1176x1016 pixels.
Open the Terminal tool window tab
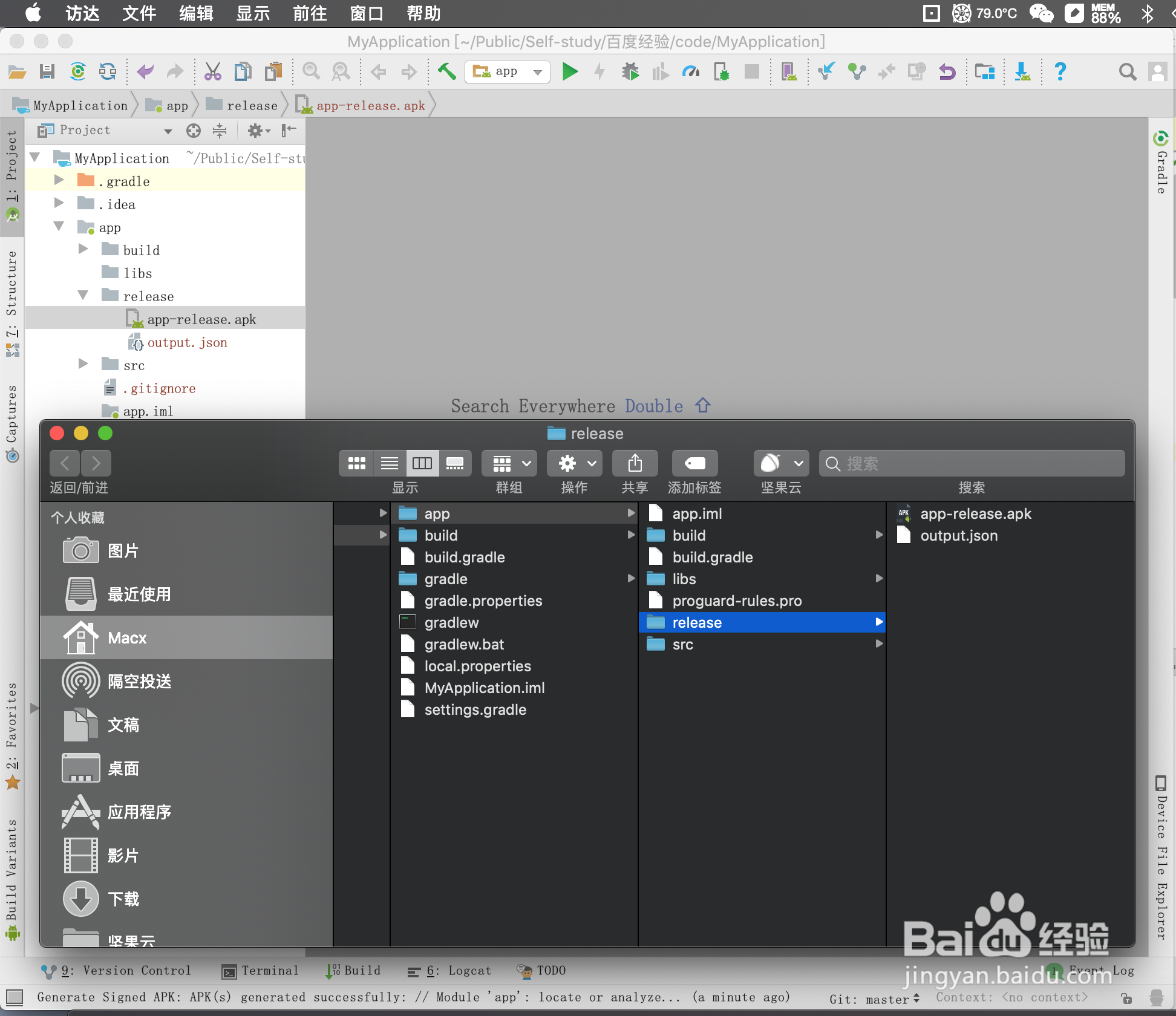[x=261, y=971]
